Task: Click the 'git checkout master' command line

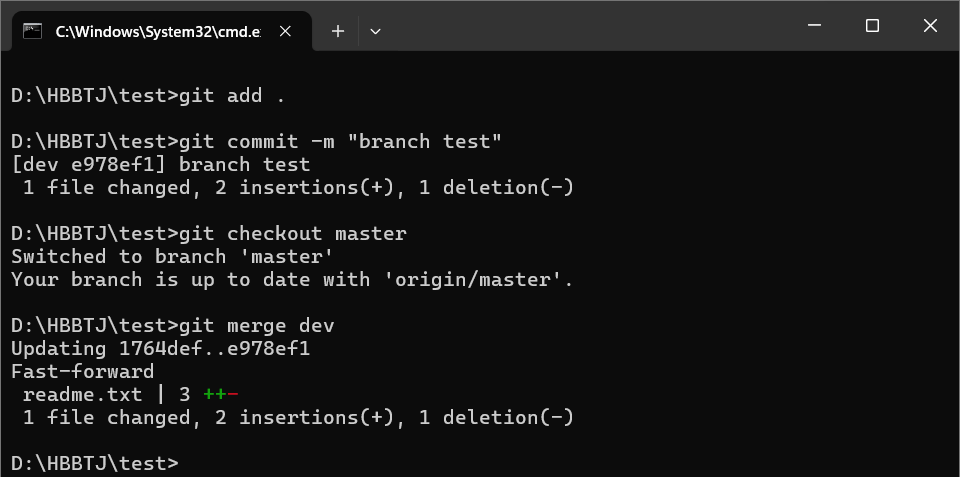Action: pos(292,234)
